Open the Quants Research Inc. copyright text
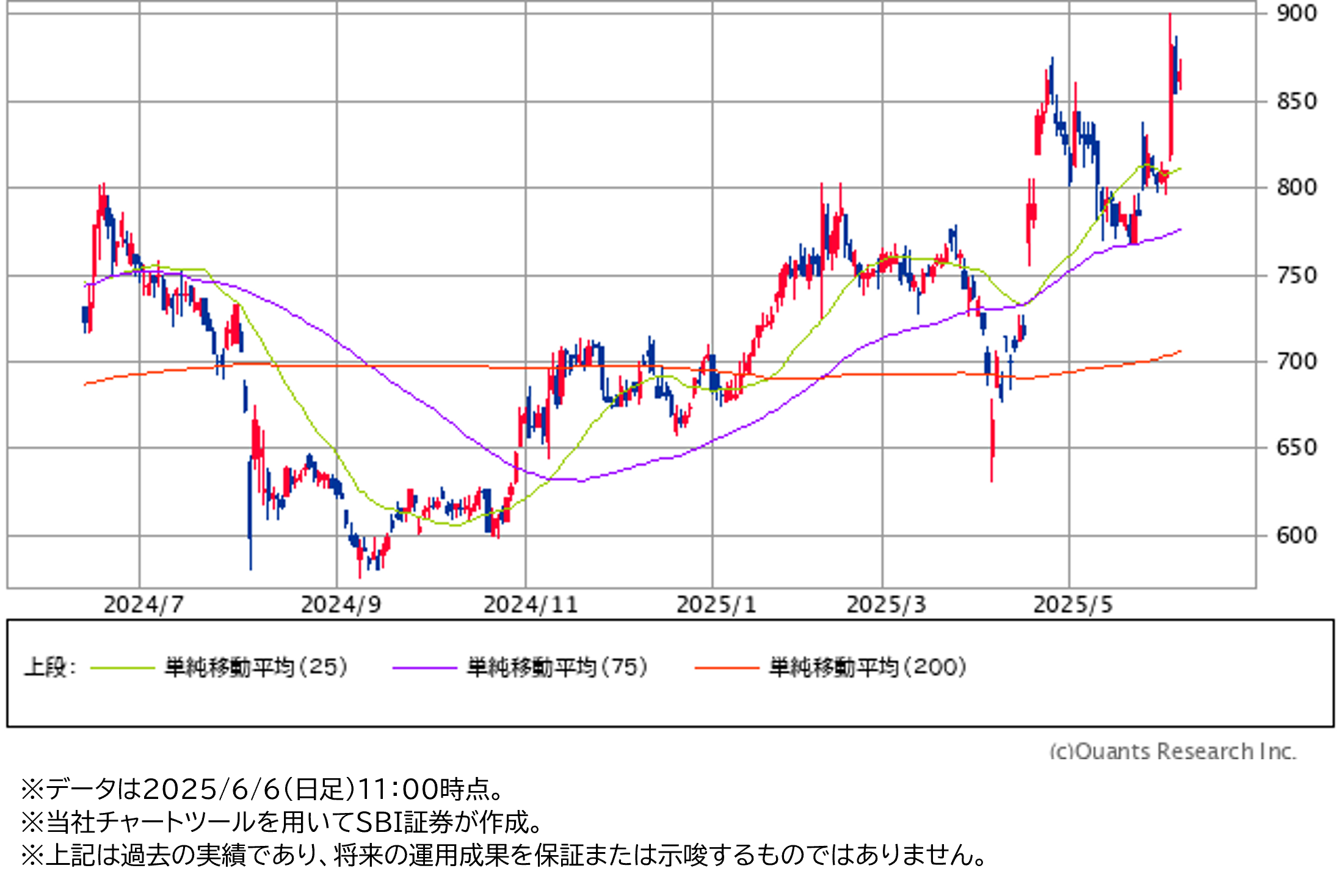Screen dimensions: 1339x896 (x=1172, y=751)
